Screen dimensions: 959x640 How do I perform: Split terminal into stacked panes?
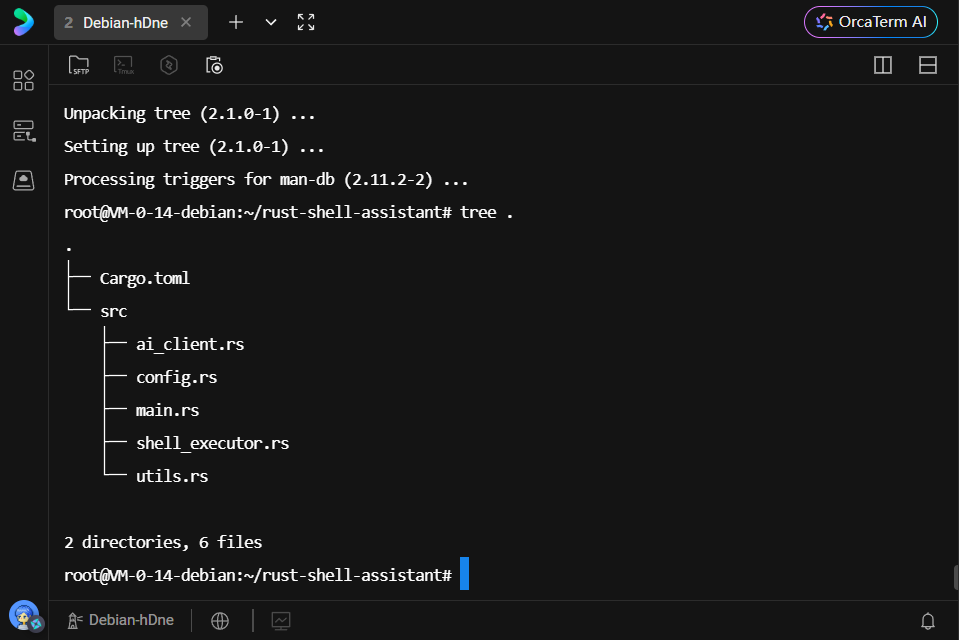tap(927, 65)
